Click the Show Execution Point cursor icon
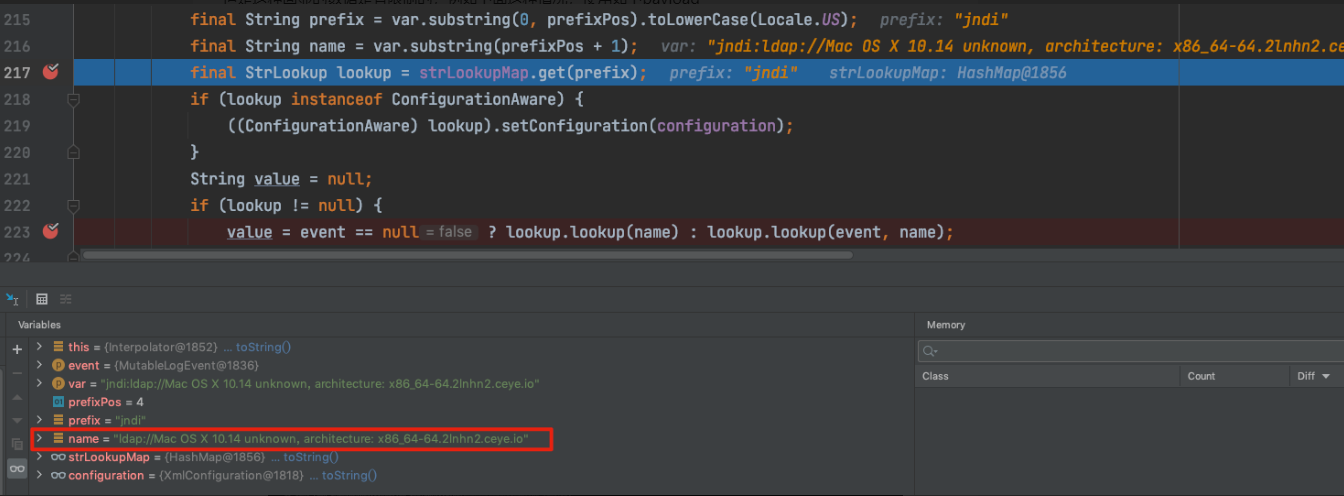The image size is (1344, 496). (x=12, y=299)
